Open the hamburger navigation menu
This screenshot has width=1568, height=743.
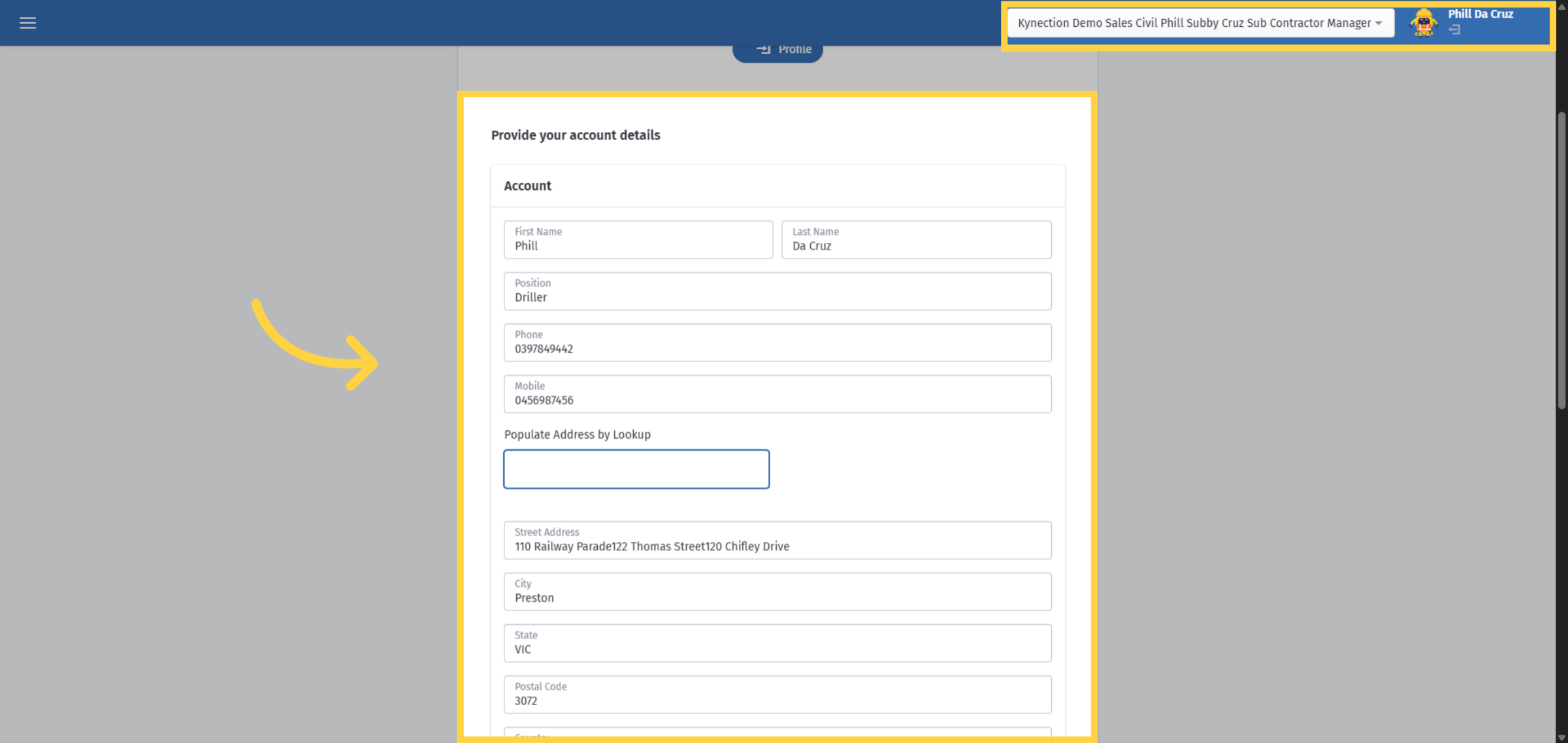pos(27,23)
